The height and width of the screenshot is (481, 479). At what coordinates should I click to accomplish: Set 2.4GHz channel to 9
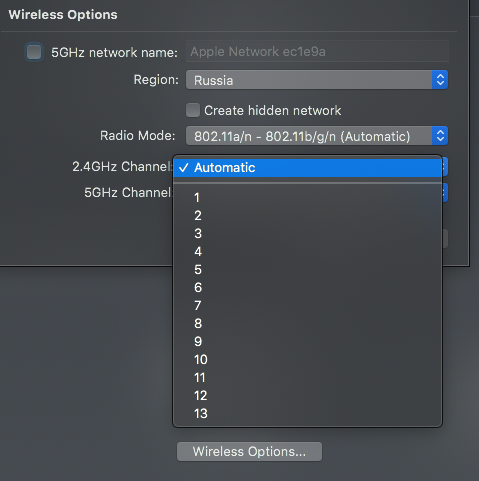point(308,342)
